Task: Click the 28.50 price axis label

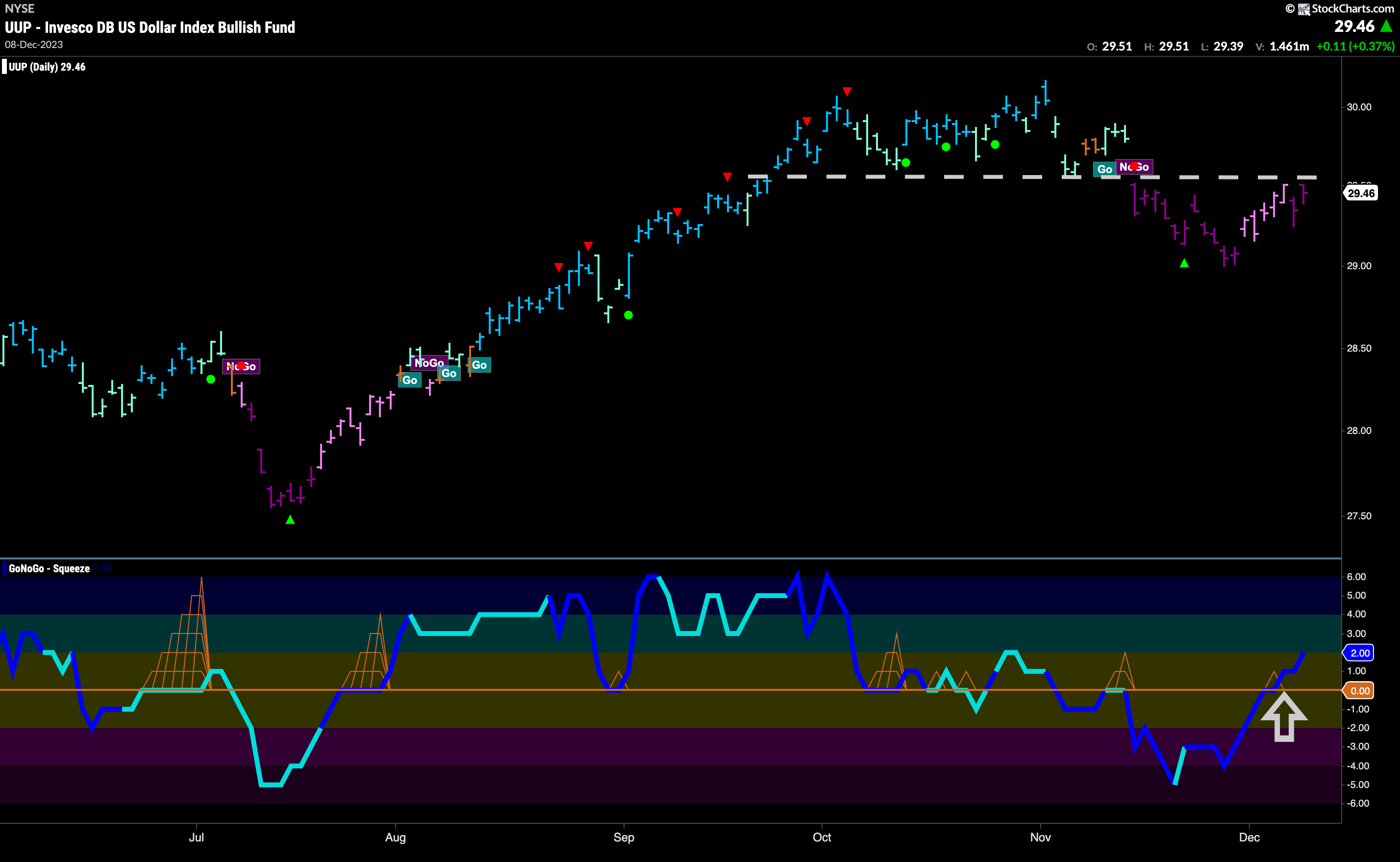Action: pyautogui.click(x=1359, y=348)
